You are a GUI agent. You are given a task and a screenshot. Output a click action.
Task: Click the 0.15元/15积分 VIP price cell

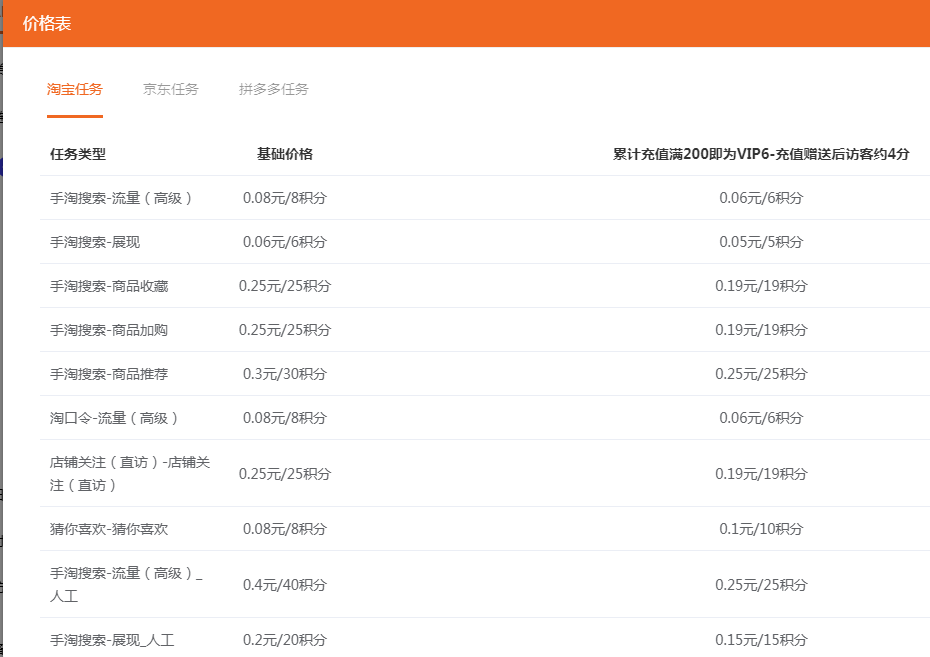pos(761,640)
